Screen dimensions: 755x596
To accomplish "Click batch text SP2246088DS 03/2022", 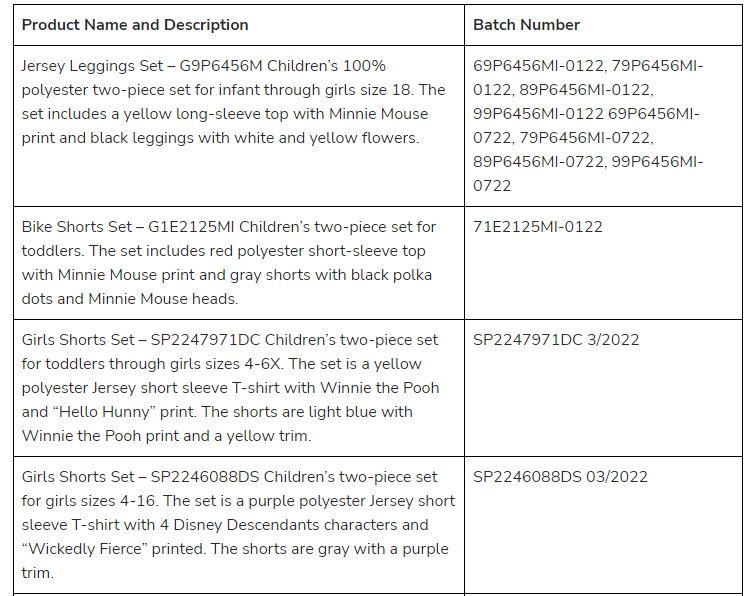I will pyautogui.click(x=560, y=477).
